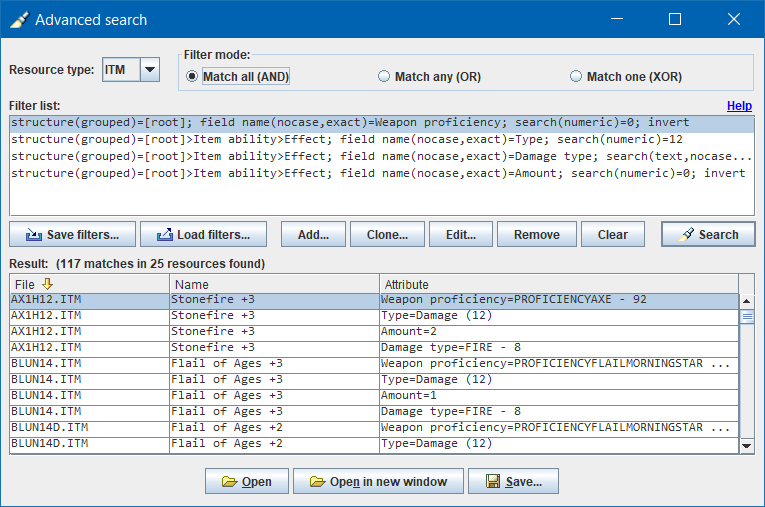Click the Open in new window button
The height and width of the screenshot is (507, 765).
tap(378, 482)
